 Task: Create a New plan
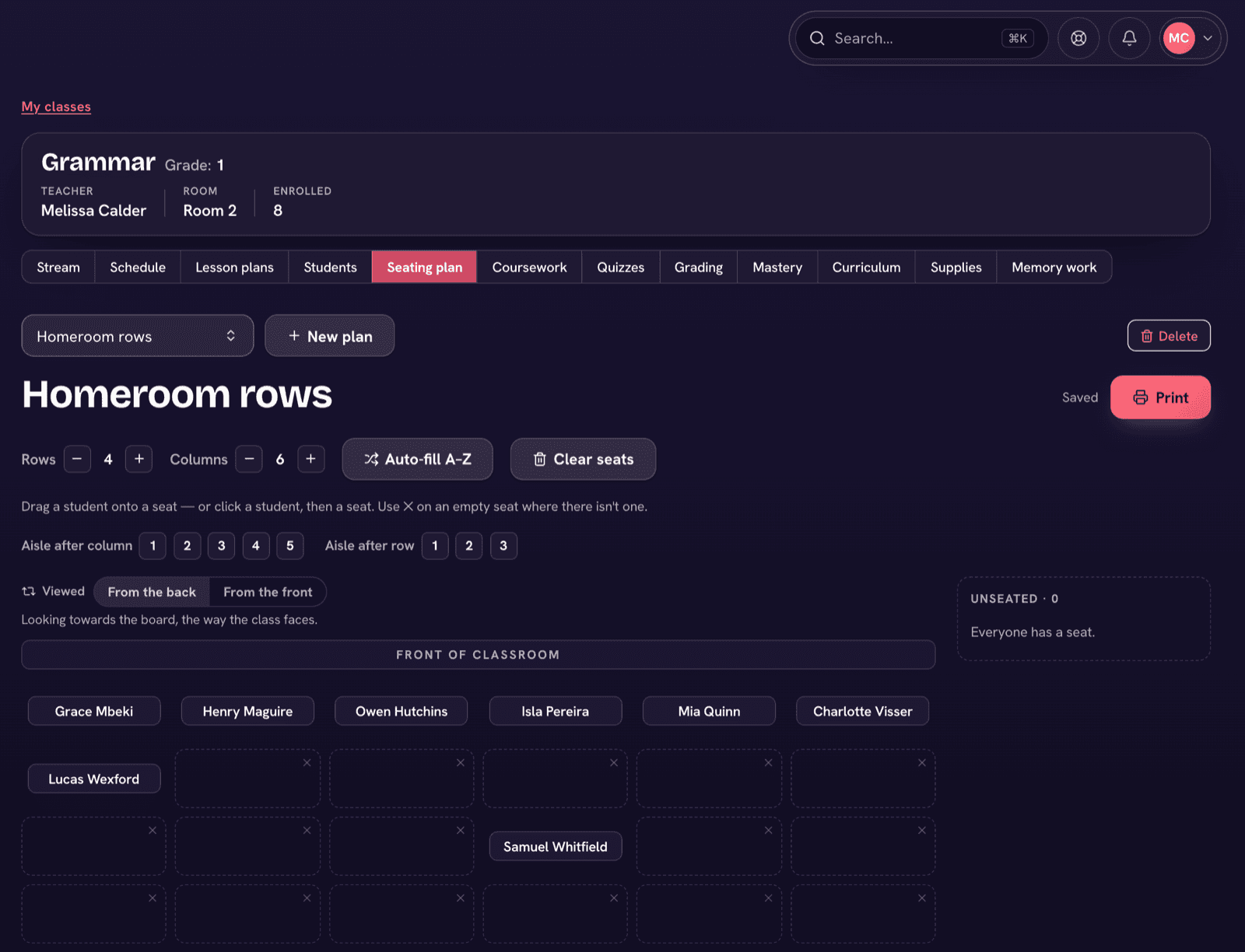[330, 336]
